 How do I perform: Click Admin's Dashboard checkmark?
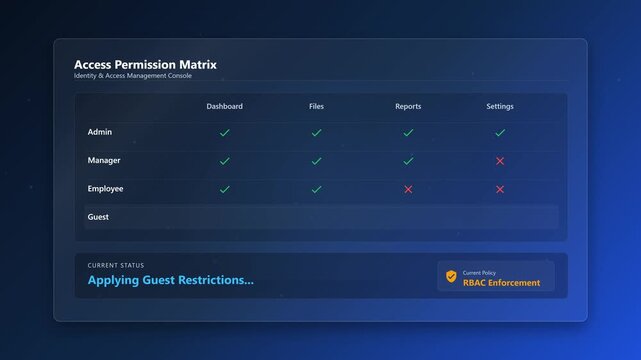[224, 133]
